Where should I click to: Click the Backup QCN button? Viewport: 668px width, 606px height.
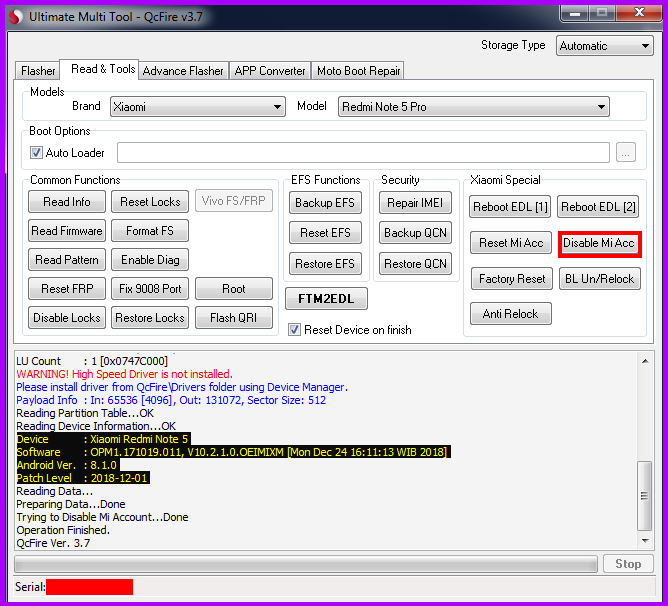(415, 233)
